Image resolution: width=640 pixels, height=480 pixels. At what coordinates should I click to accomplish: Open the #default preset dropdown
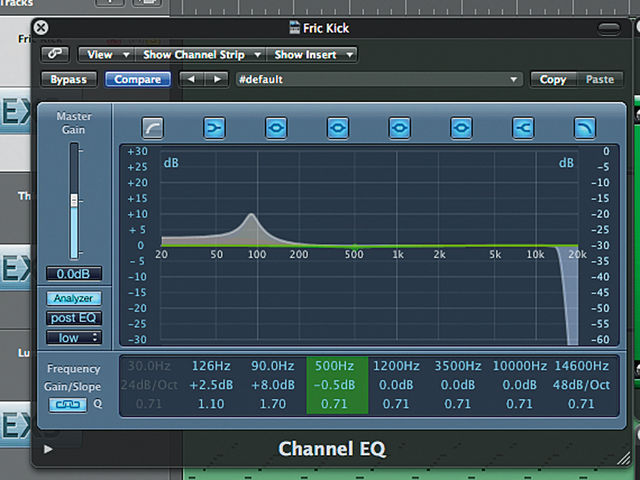click(379, 79)
